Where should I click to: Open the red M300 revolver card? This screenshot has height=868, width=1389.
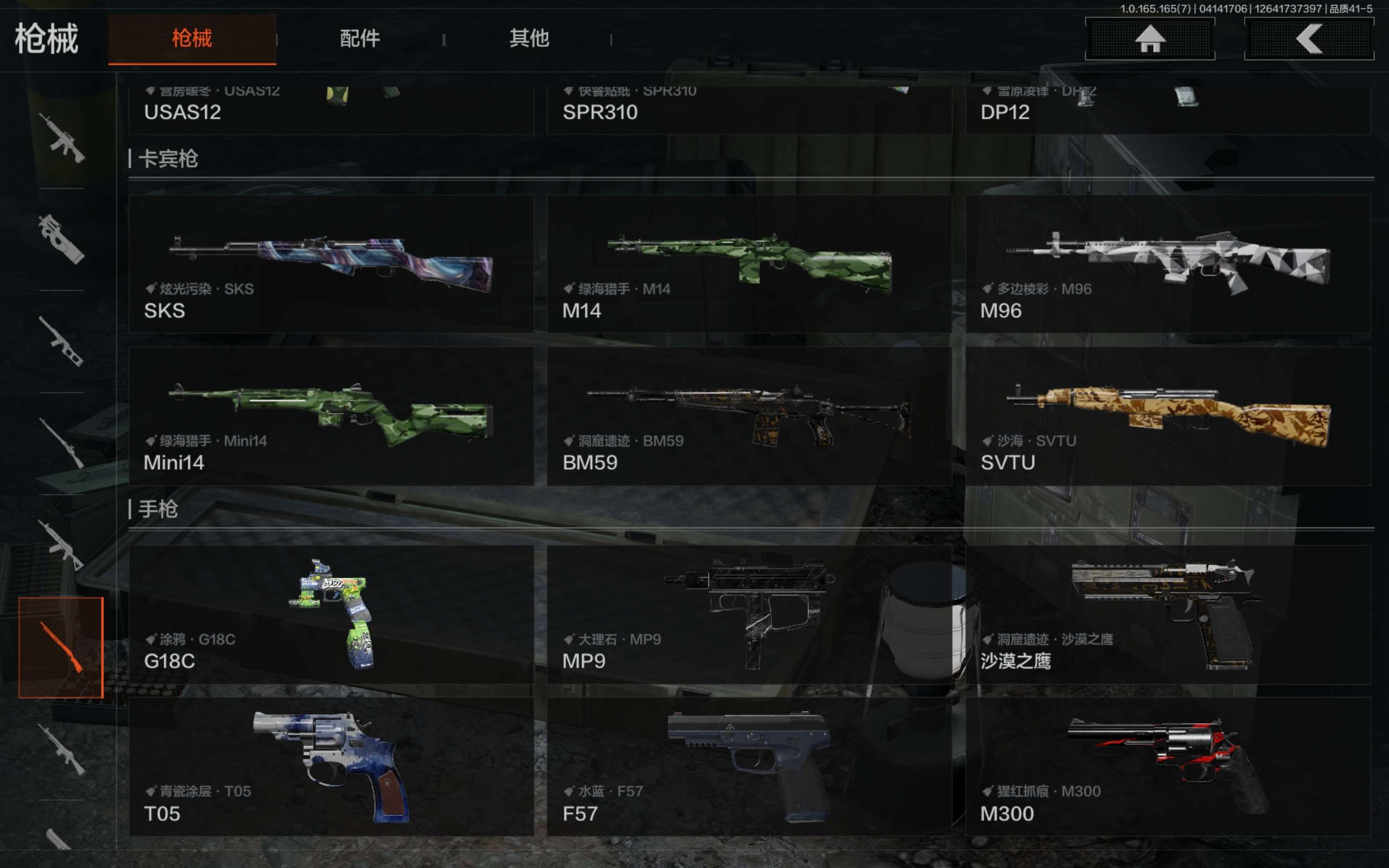pos(1168,767)
